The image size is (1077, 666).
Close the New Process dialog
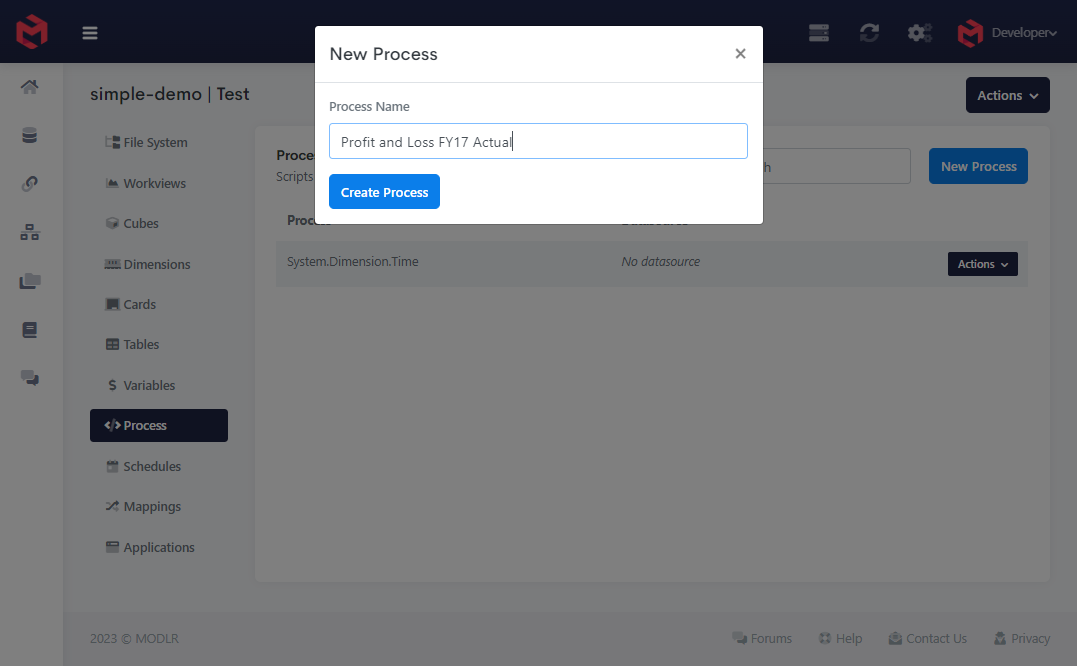click(x=740, y=54)
